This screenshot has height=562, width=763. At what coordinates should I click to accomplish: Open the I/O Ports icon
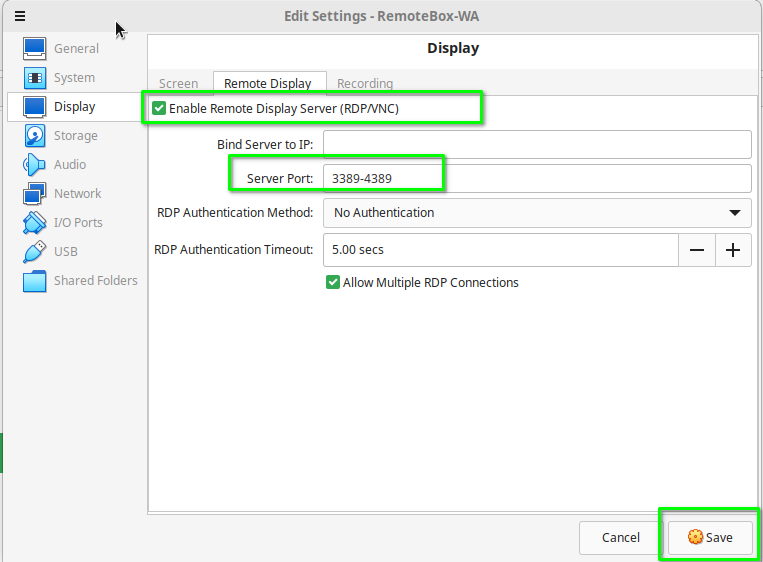coord(35,222)
